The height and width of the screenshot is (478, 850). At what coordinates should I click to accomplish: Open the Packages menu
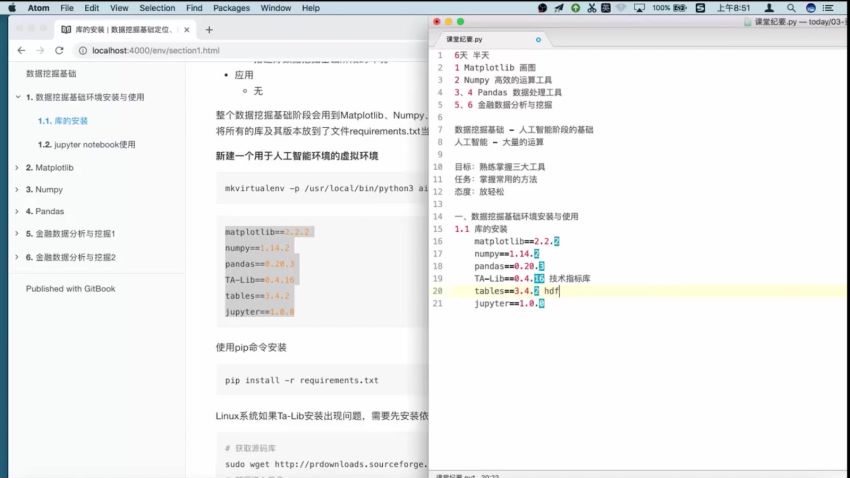[x=231, y=8]
